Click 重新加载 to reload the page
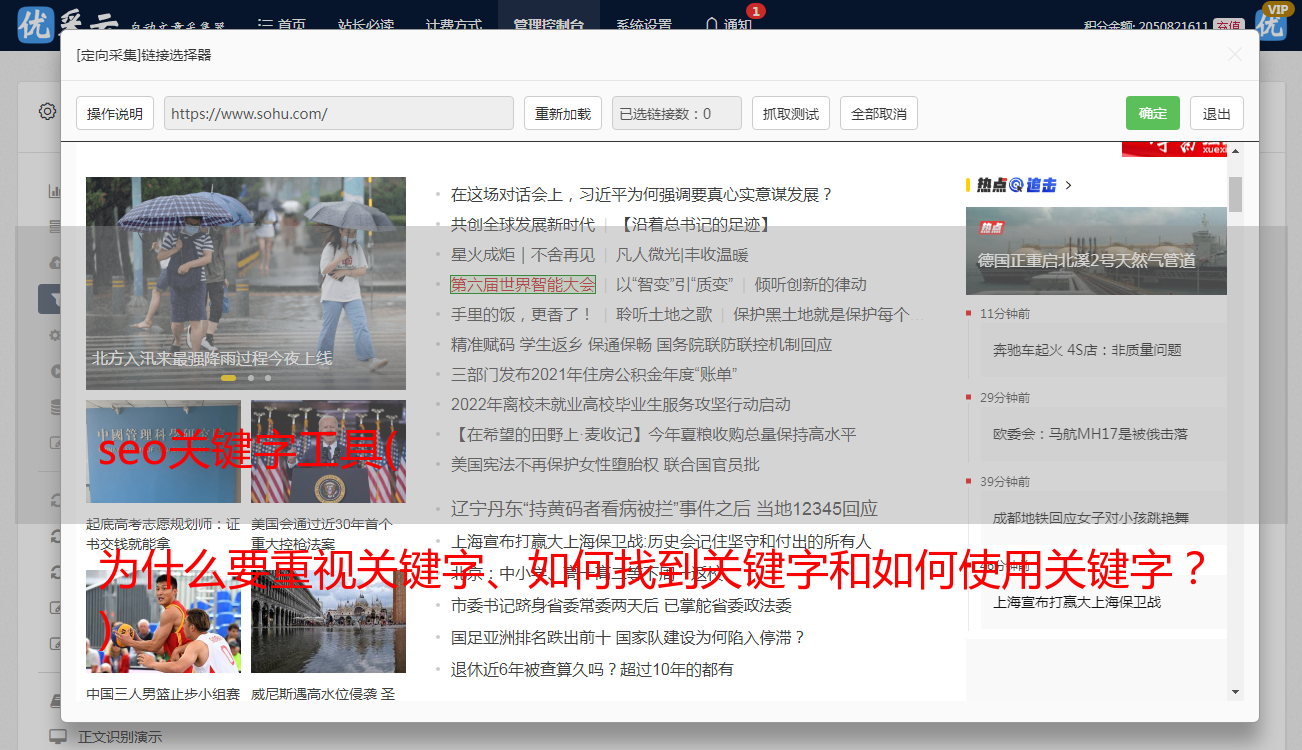1302x750 pixels. click(x=562, y=113)
